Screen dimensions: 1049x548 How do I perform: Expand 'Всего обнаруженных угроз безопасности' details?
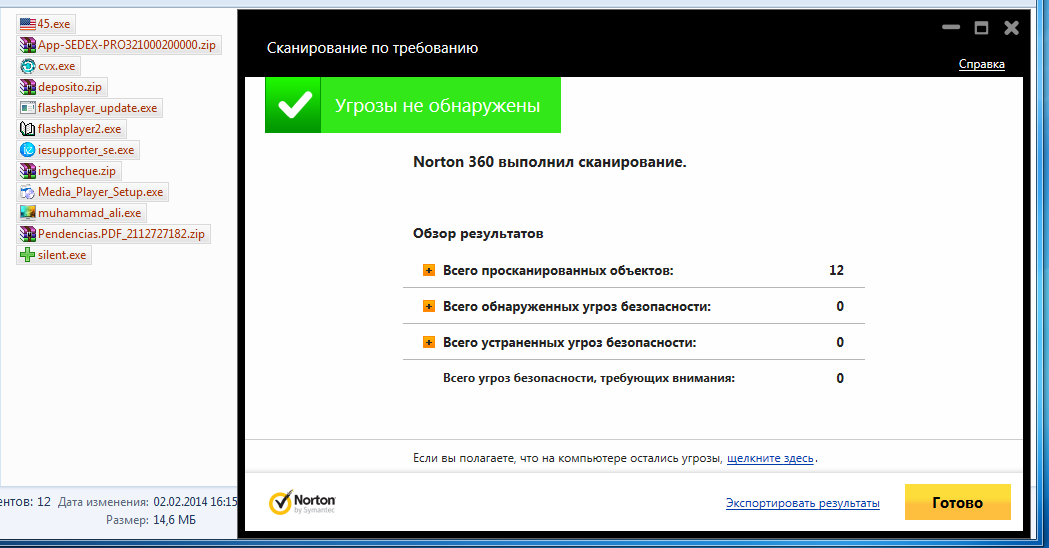[429, 306]
